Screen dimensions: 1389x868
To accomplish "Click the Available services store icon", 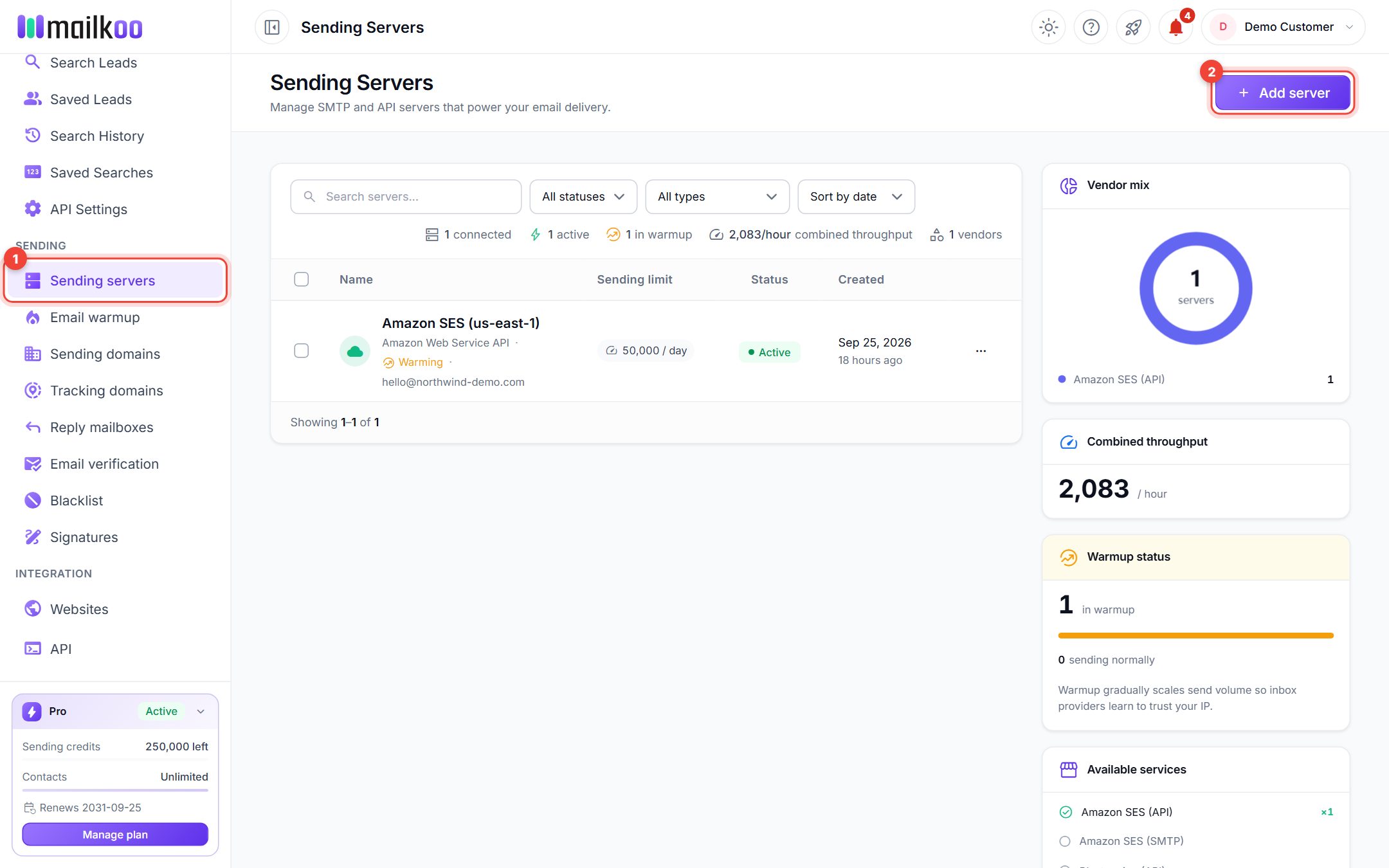I will (x=1069, y=770).
